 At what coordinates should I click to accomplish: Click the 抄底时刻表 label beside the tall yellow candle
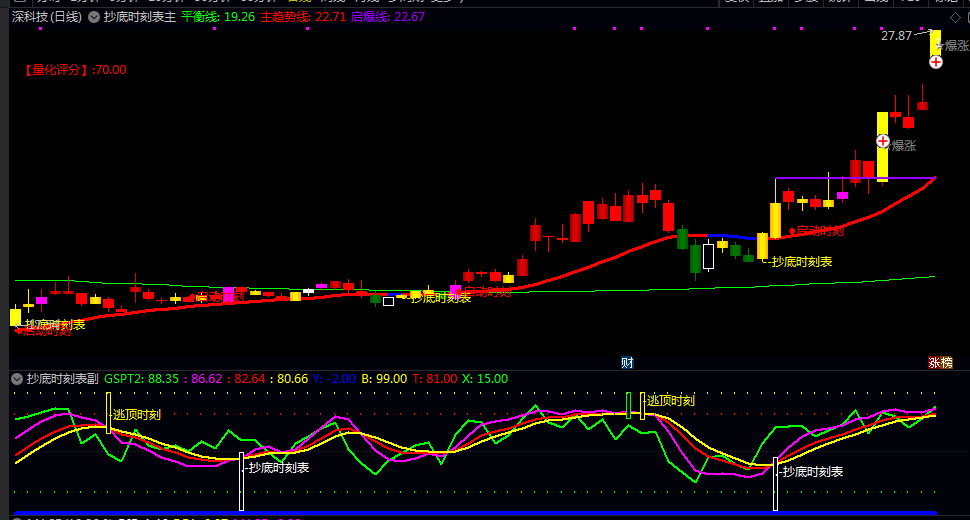click(801, 262)
